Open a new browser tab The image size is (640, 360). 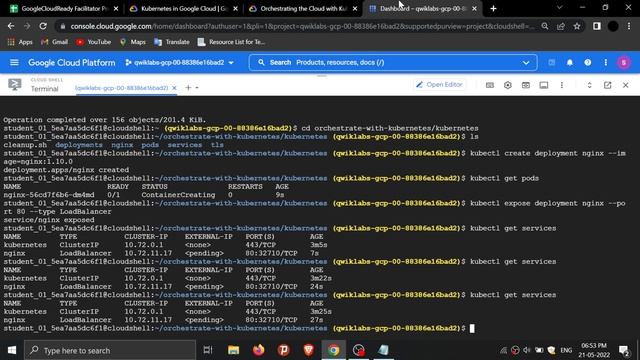(x=493, y=9)
